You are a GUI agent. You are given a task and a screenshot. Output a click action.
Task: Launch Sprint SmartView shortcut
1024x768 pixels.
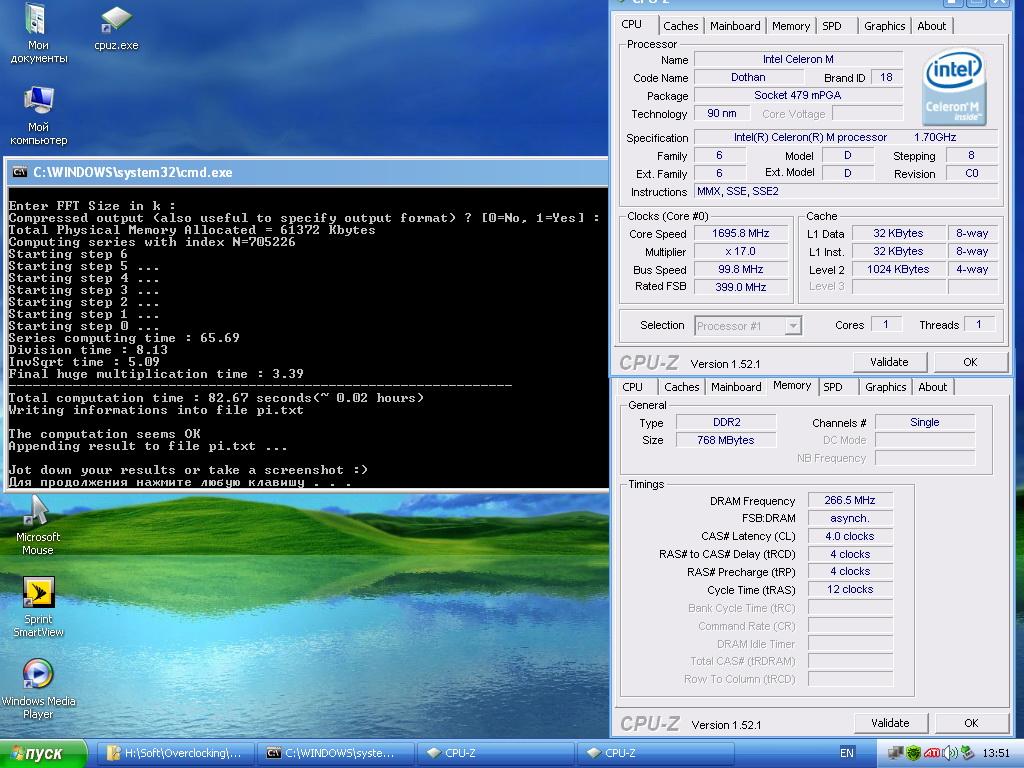(39, 607)
